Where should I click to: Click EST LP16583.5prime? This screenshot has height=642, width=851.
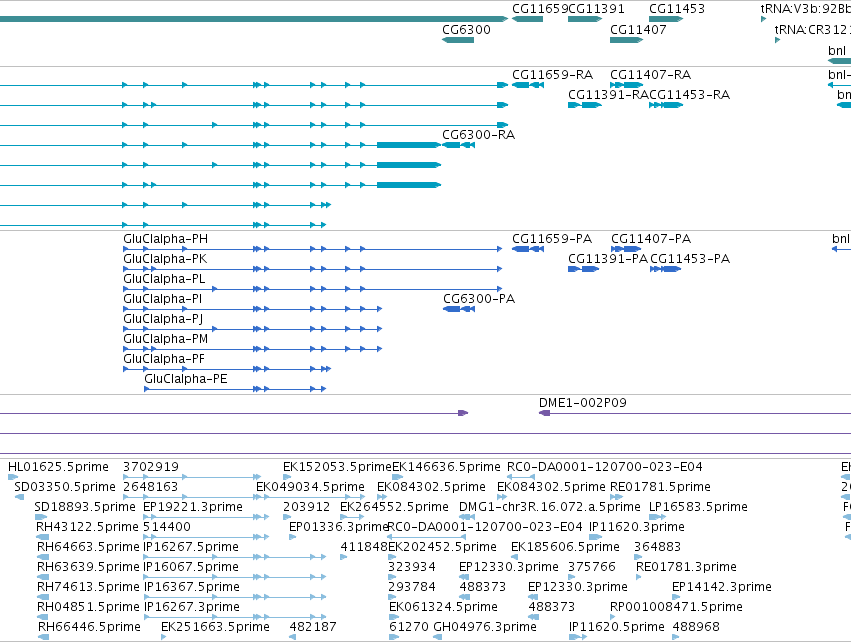(698, 507)
